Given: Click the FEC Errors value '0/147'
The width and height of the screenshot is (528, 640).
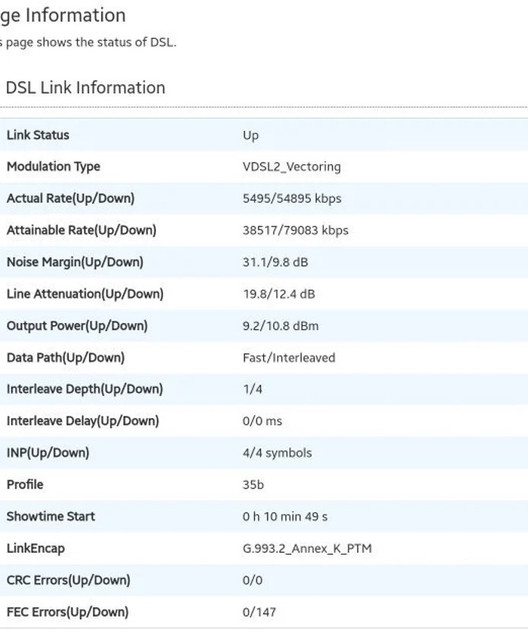Looking at the screenshot, I should click(x=259, y=612).
